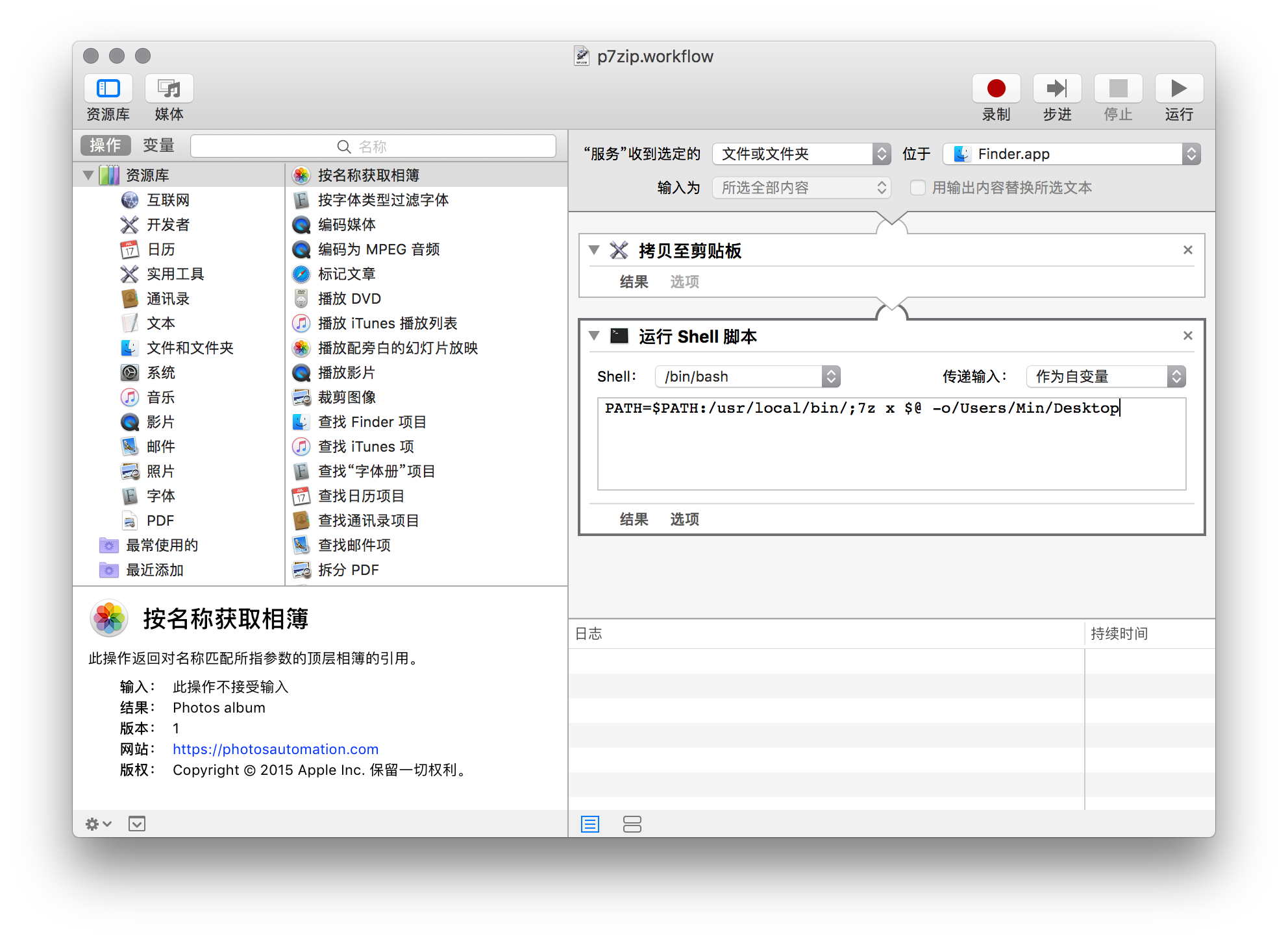Remove the Copy to Clipboard action

[x=1187, y=251]
